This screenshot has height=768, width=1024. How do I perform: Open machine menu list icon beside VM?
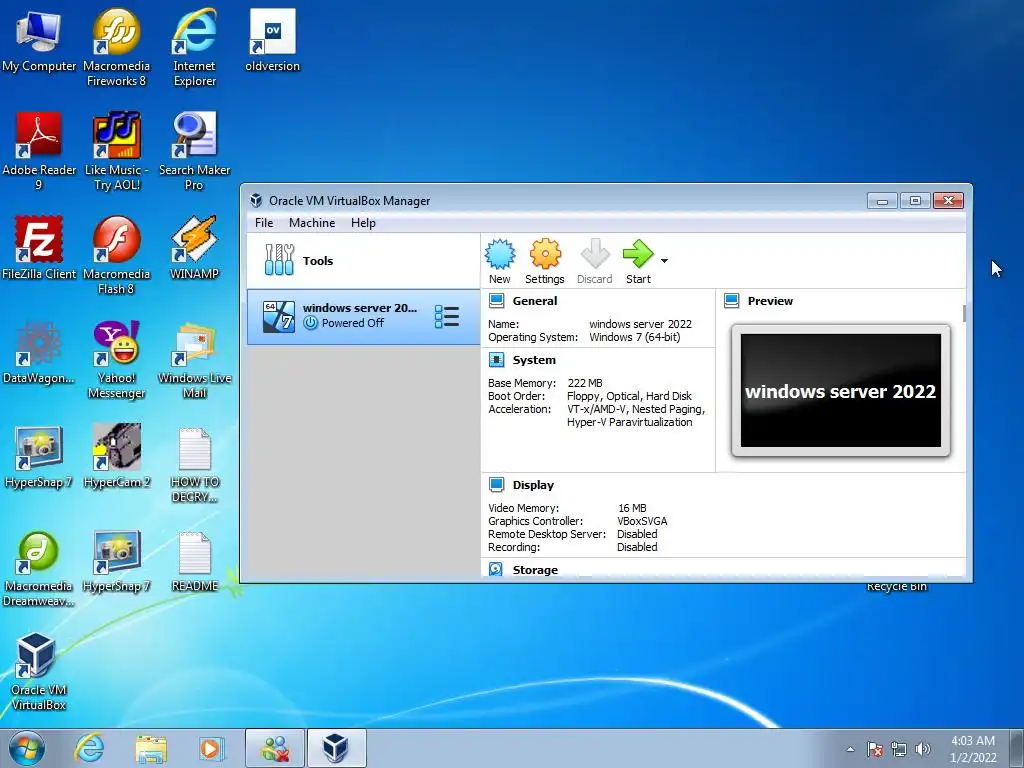[447, 317]
